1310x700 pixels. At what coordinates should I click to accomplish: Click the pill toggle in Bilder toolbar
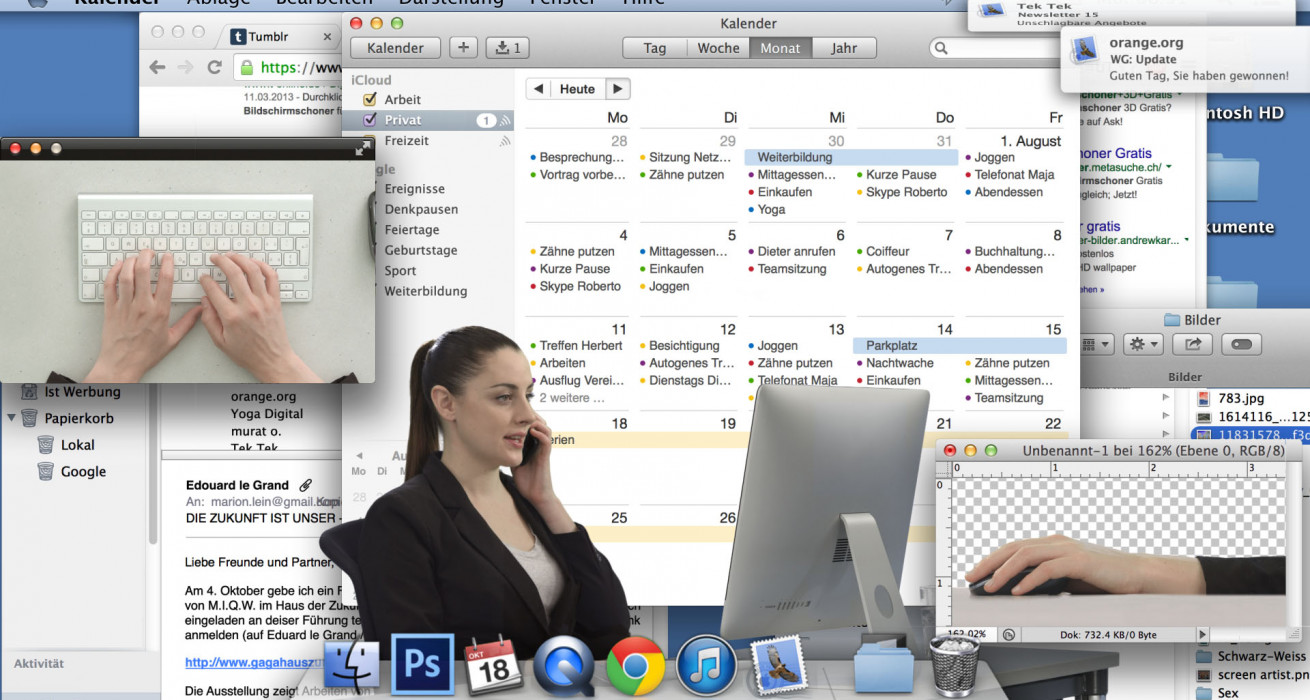tap(1240, 344)
